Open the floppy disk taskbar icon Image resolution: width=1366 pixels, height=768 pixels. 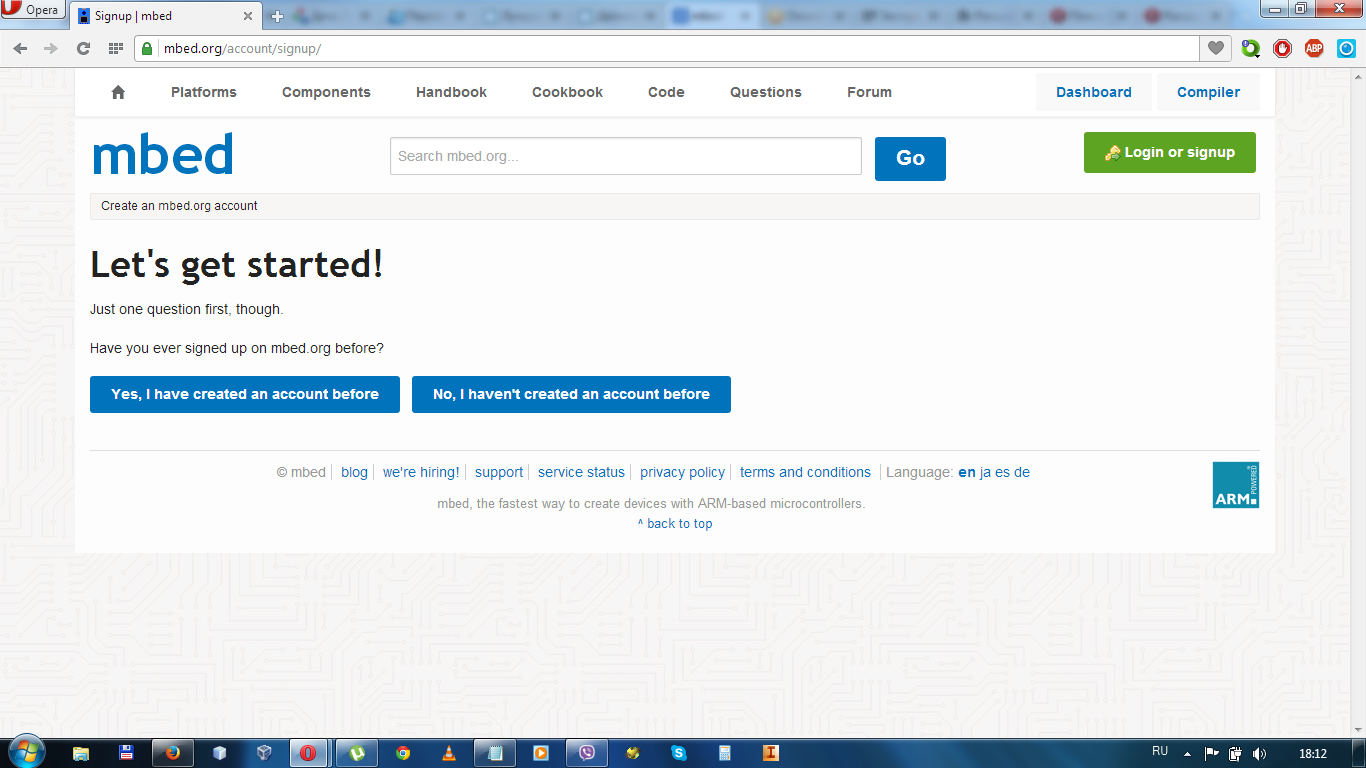[x=127, y=753]
